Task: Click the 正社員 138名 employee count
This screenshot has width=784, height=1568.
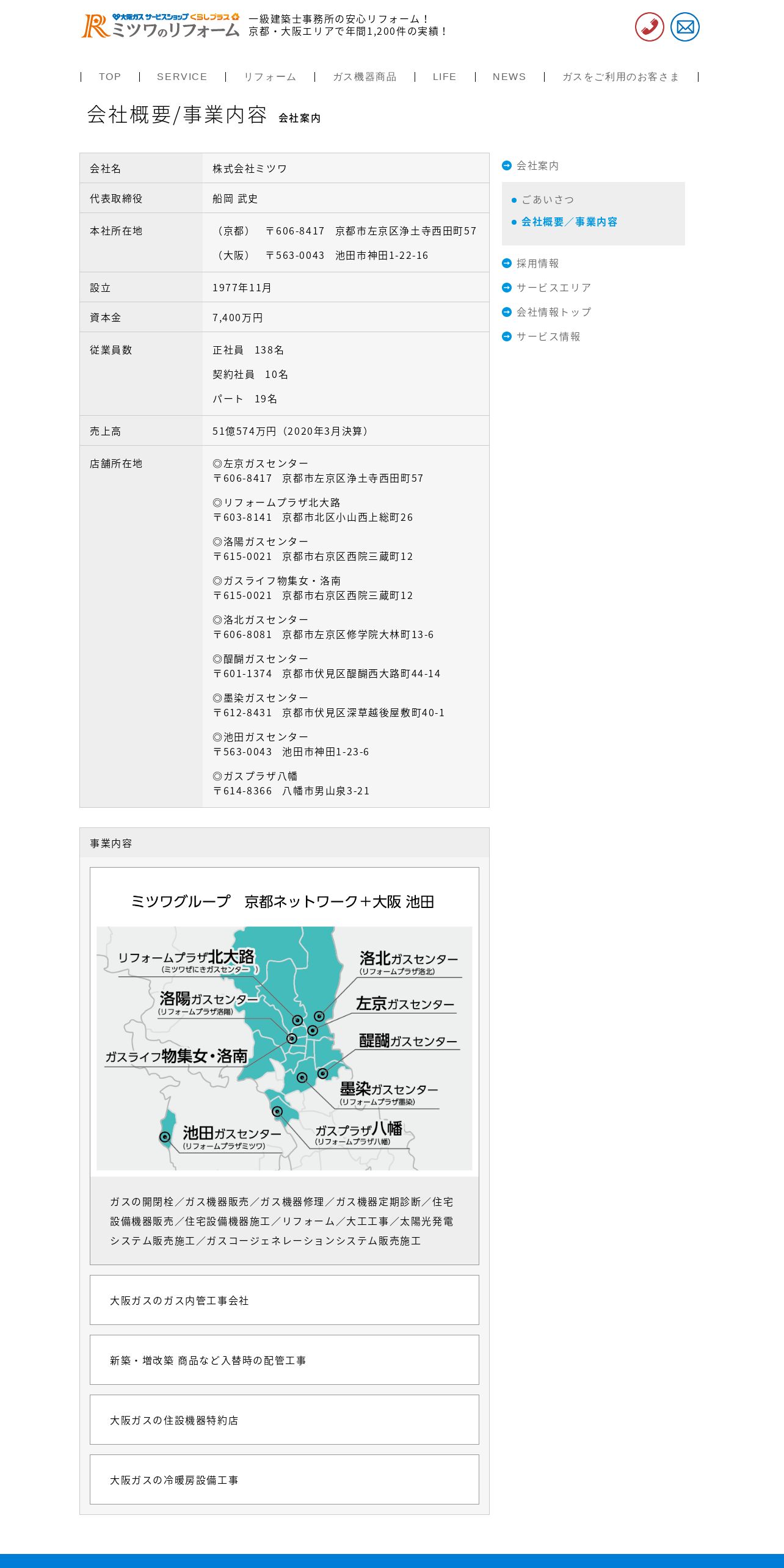Action: pos(248,350)
